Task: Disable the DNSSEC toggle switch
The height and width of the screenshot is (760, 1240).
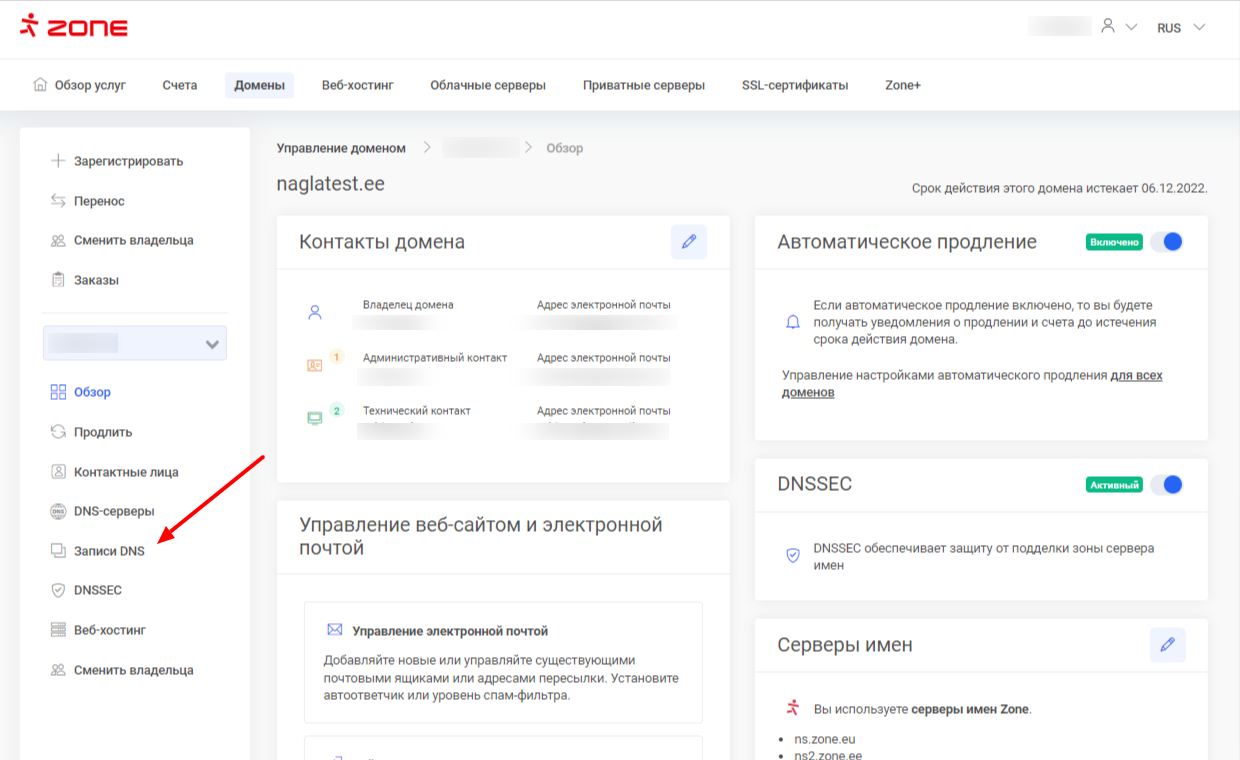Action: pos(1166,485)
